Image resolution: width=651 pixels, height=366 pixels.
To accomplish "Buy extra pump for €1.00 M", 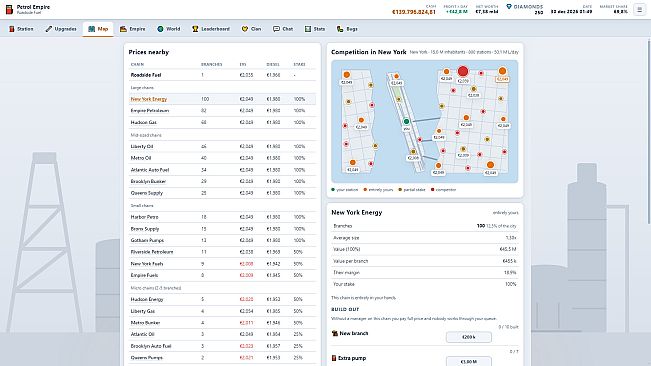I will (x=469, y=361).
